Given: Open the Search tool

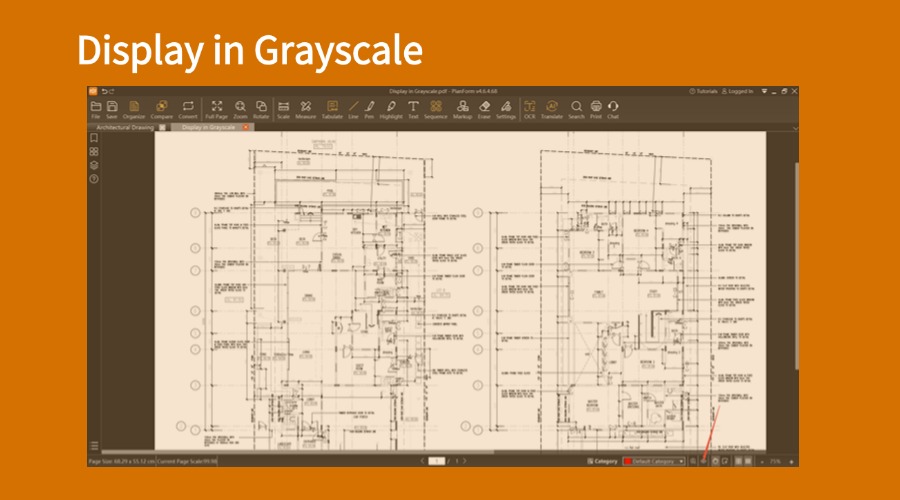Looking at the screenshot, I should 576,109.
